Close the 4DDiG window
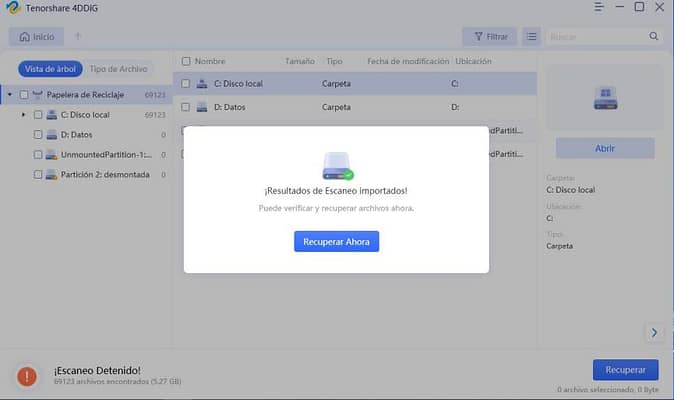Viewport: 674px width, 400px height. (x=659, y=7)
